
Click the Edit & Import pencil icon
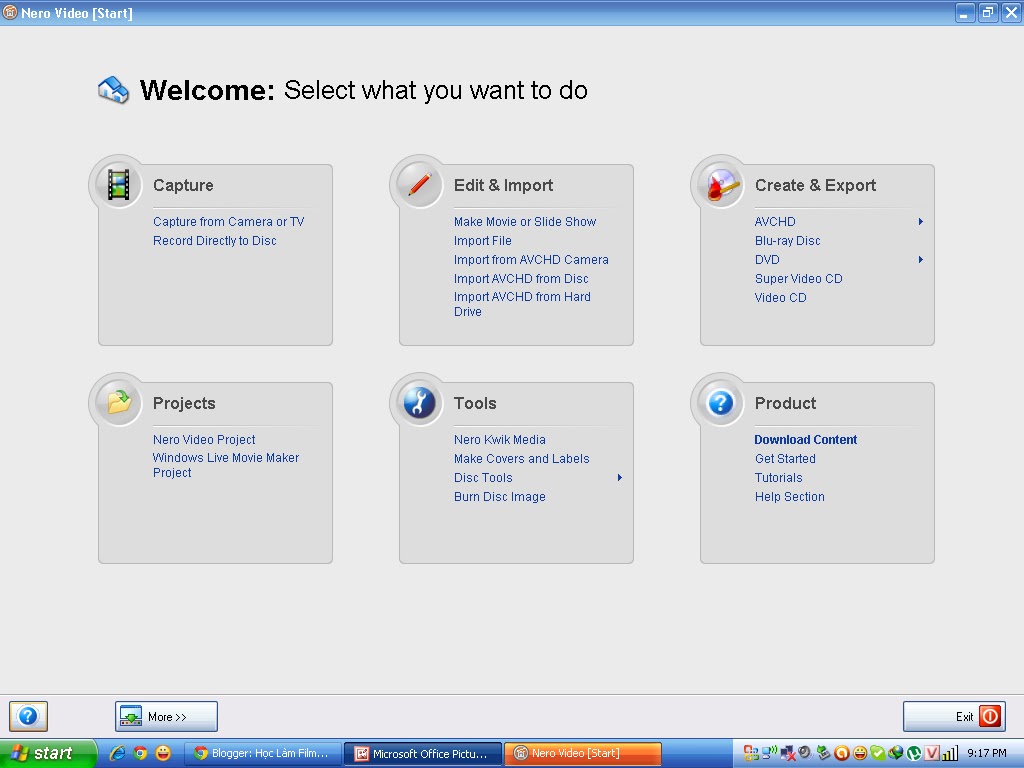[x=420, y=185]
